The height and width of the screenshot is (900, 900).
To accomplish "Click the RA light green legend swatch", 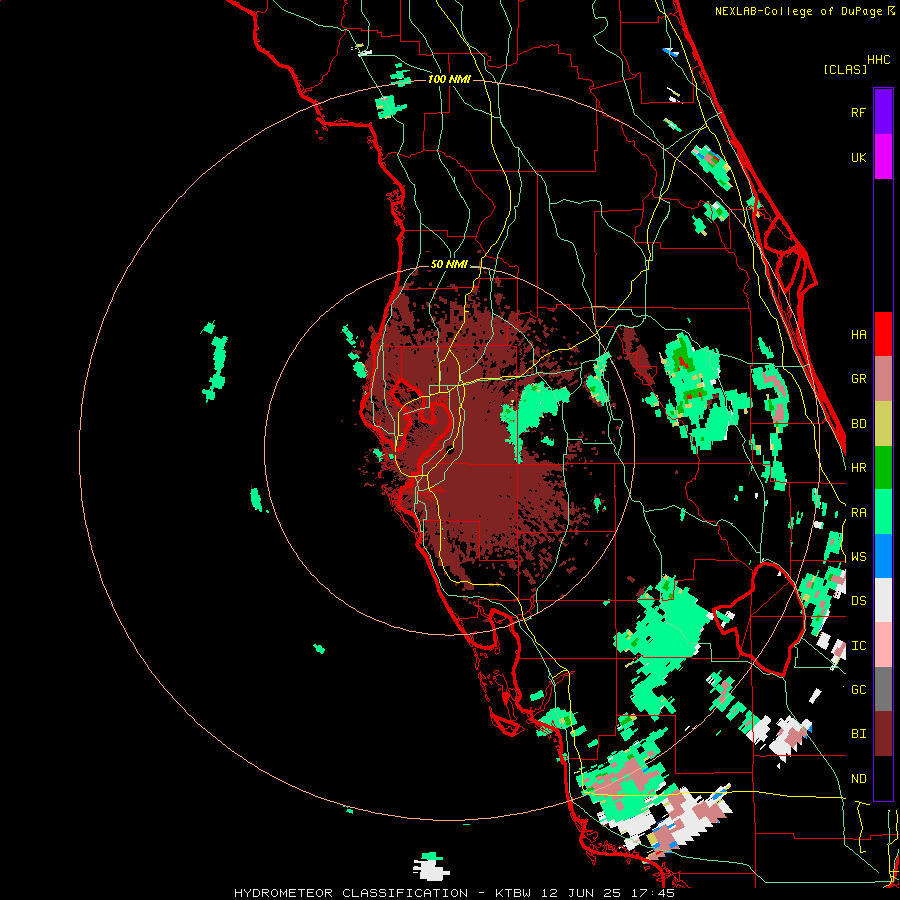I will click(x=883, y=512).
